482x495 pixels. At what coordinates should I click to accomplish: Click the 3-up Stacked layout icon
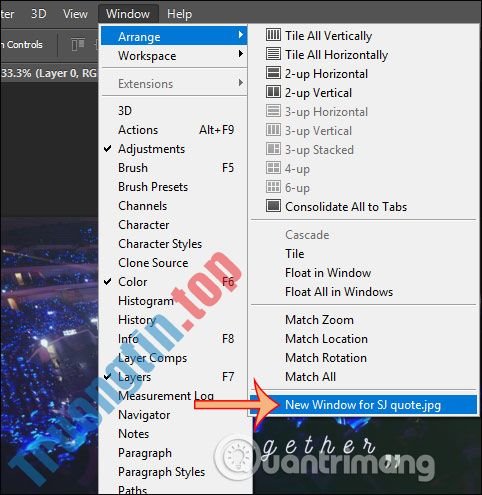click(273, 149)
